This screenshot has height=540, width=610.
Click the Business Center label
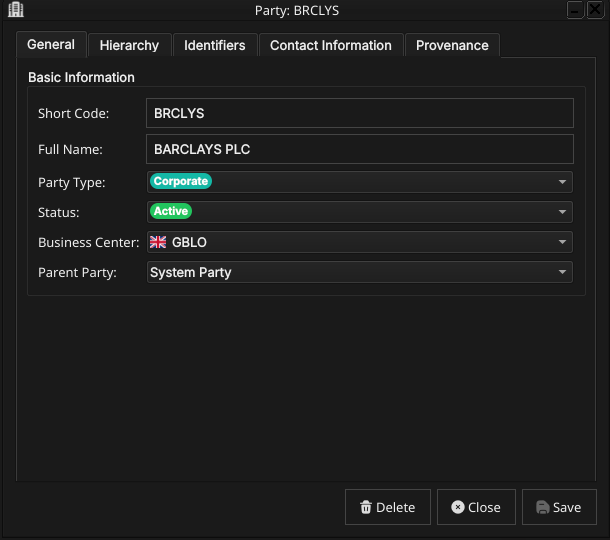89,242
